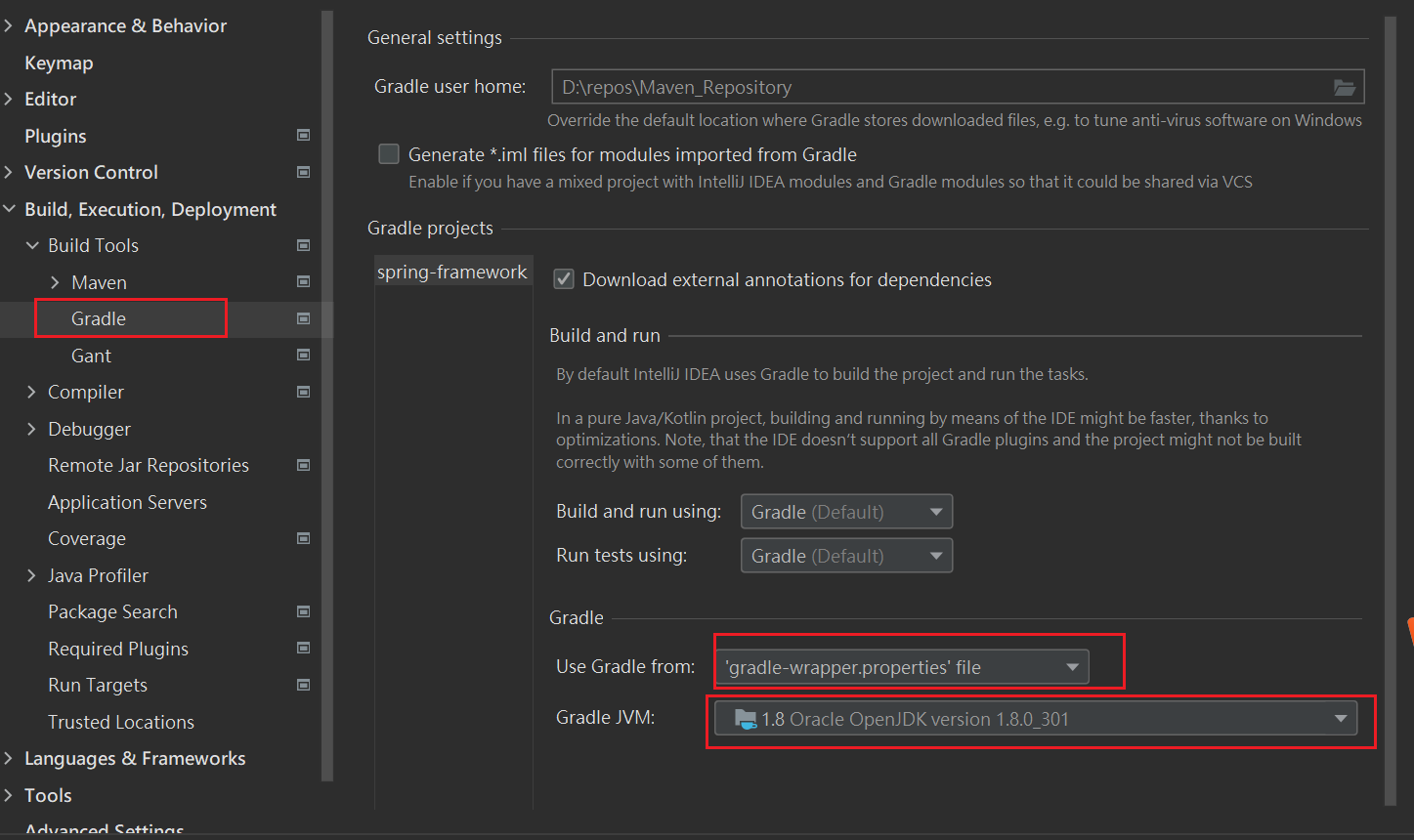The width and height of the screenshot is (1414, 840).
Task: Select Plugins settings page
Action: [56, 136]
